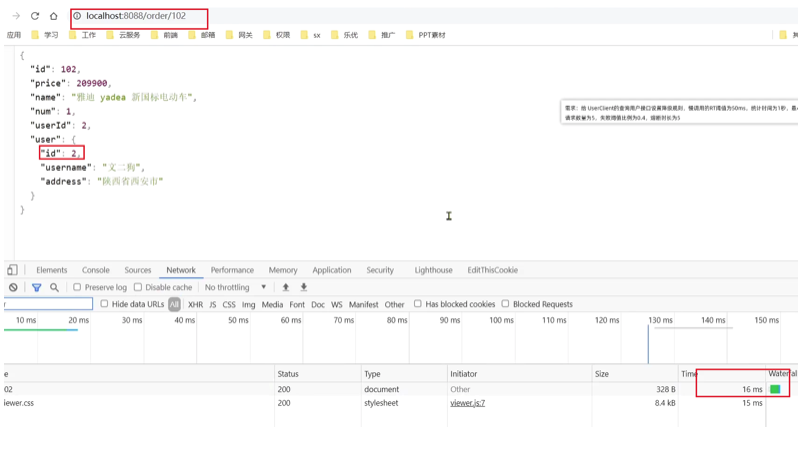Switch to the Console tab

[96, 270]
